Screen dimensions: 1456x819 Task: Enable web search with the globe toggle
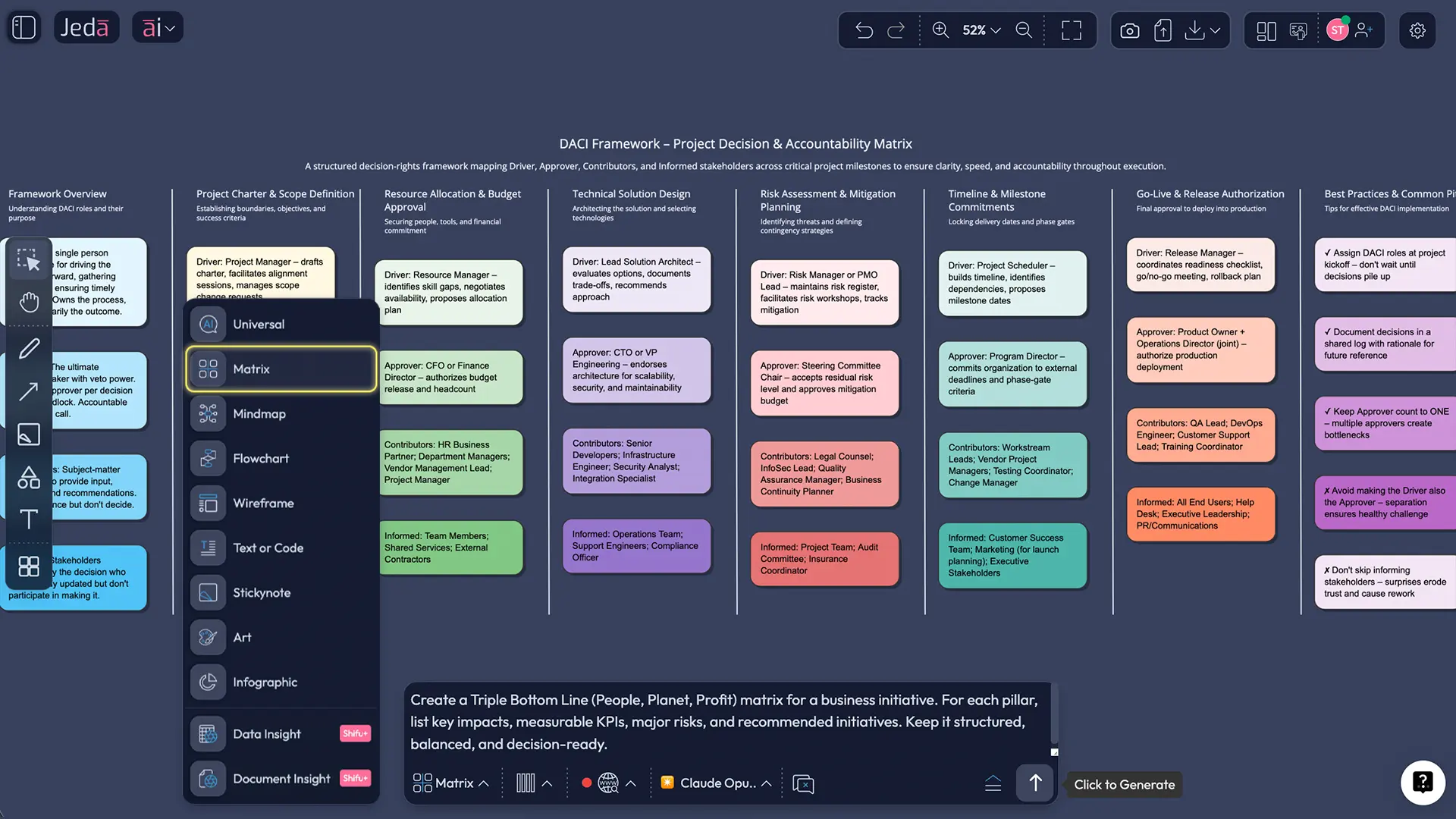[607, 783]
